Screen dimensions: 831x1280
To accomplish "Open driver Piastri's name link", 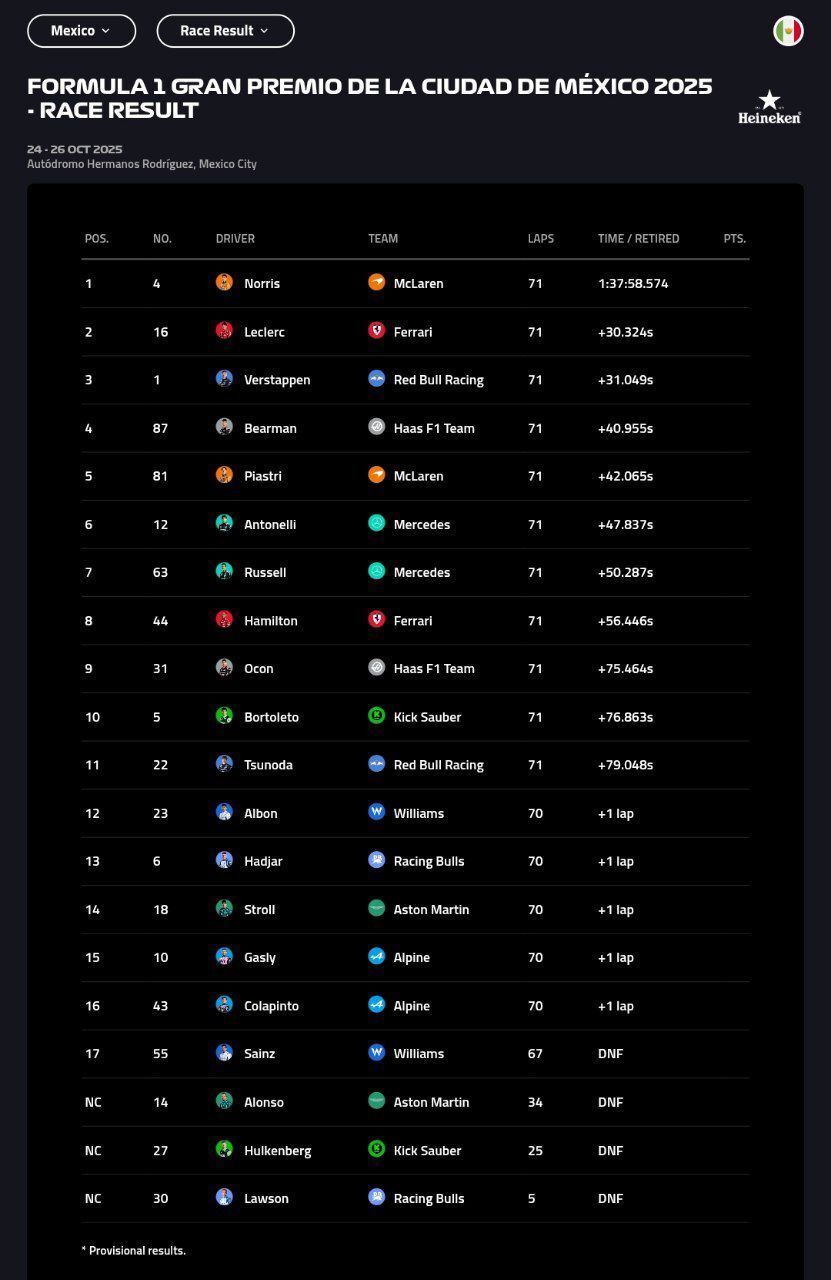I will point(263,476).
